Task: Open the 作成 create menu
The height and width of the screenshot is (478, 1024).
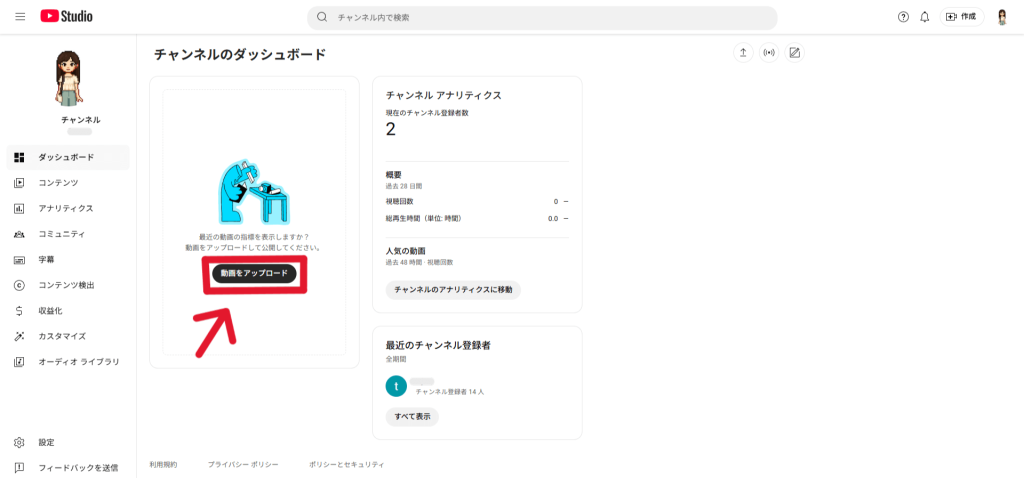Action: 961,17
